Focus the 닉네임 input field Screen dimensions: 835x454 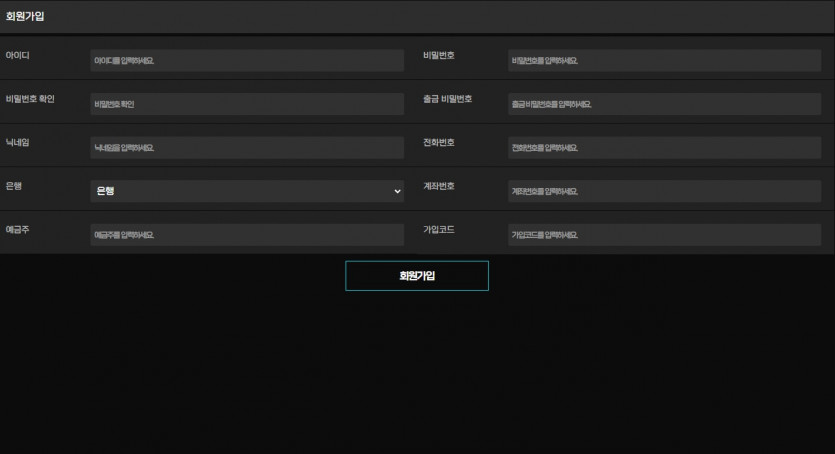247,148
